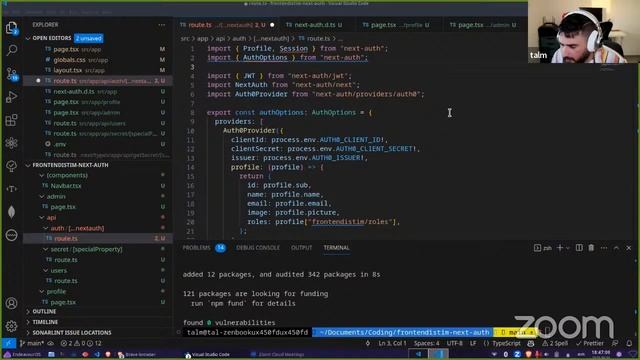Screen dimensions: 640x360
Task: Open the Manage gear icon
Action: pos(11,326)
